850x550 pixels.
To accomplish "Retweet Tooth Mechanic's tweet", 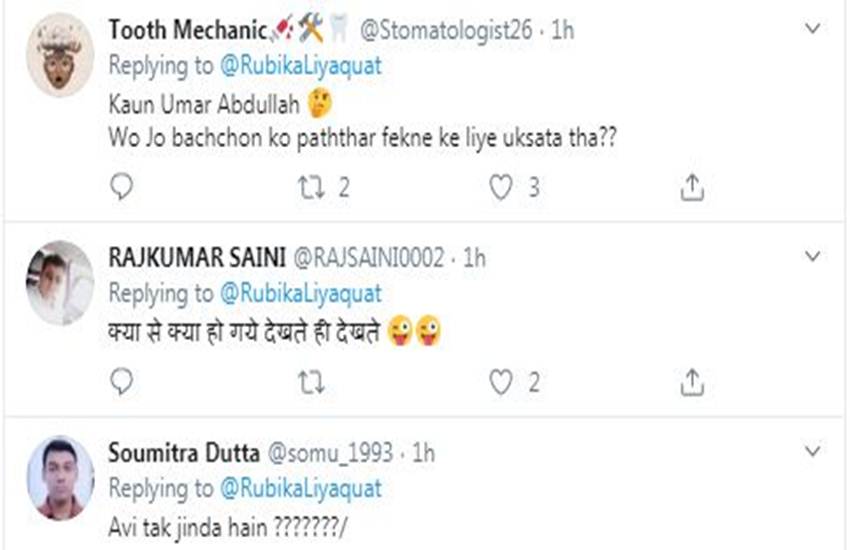I will 312,187.
